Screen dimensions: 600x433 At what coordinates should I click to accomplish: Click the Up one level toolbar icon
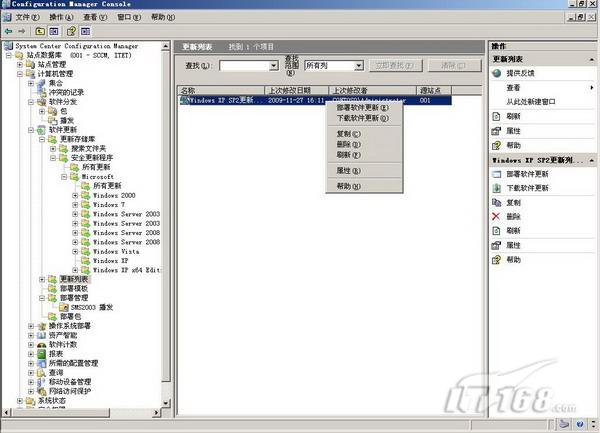point(40,31)
